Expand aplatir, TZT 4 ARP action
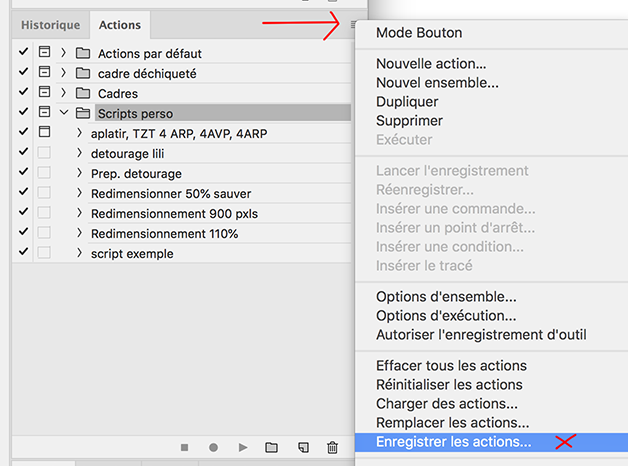628x466 pixels. click(x=79, y=133)
